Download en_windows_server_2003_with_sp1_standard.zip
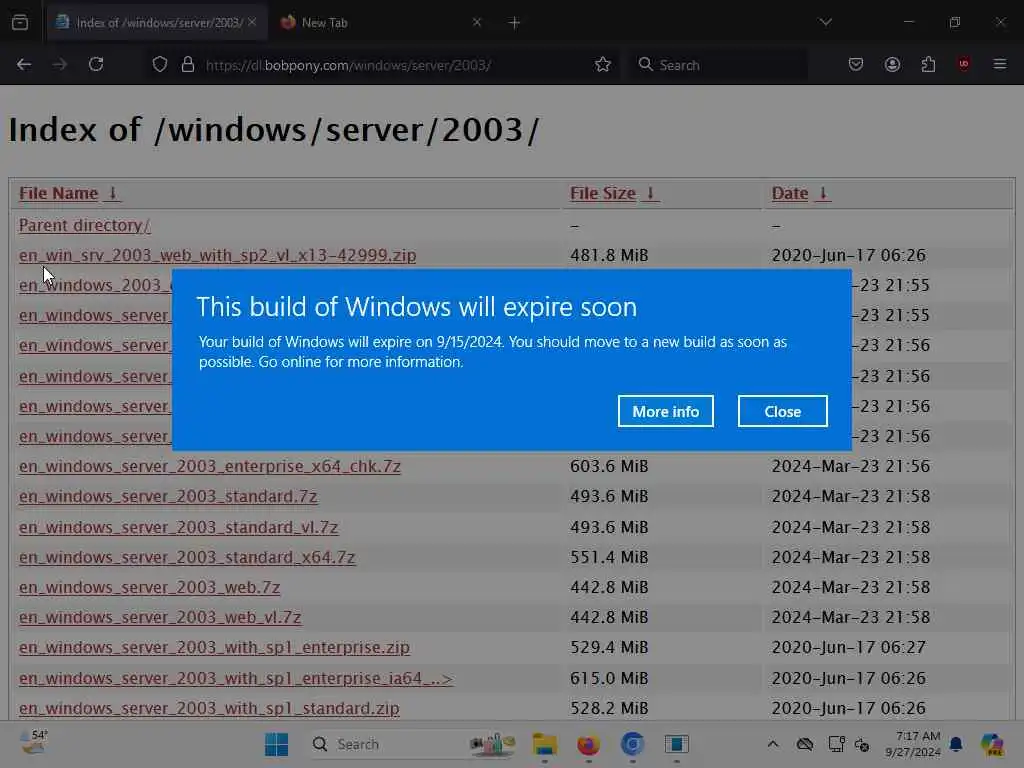The width and height of the screenshot is (1024, 768). [x=209, y=708]
